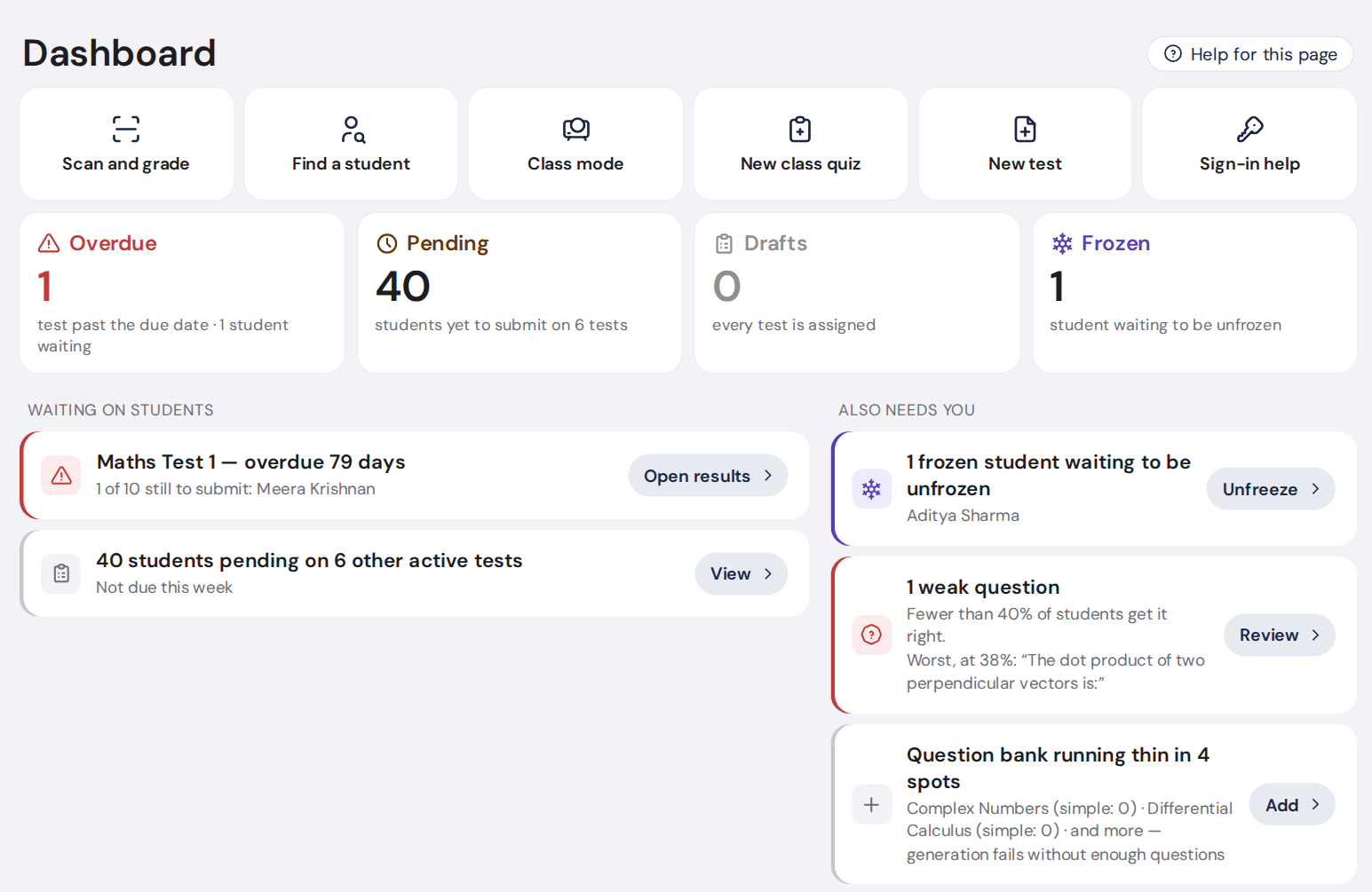Click 'students yet to submit on 6 tests' text
1372x892 pixels.
pos(501,326)
